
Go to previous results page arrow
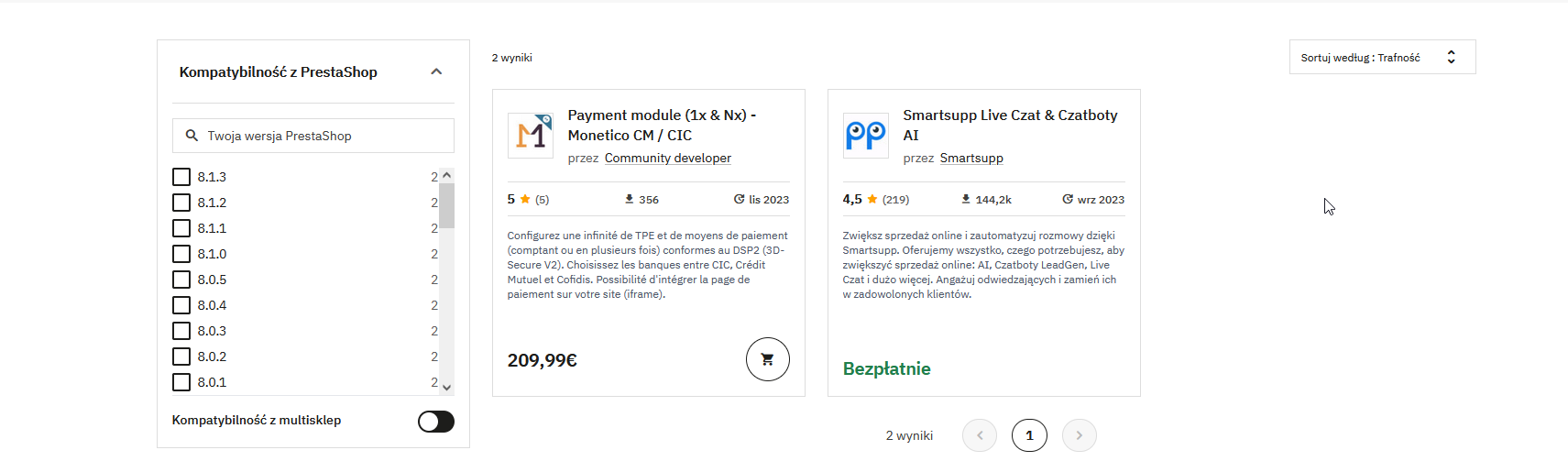point(980,435)
